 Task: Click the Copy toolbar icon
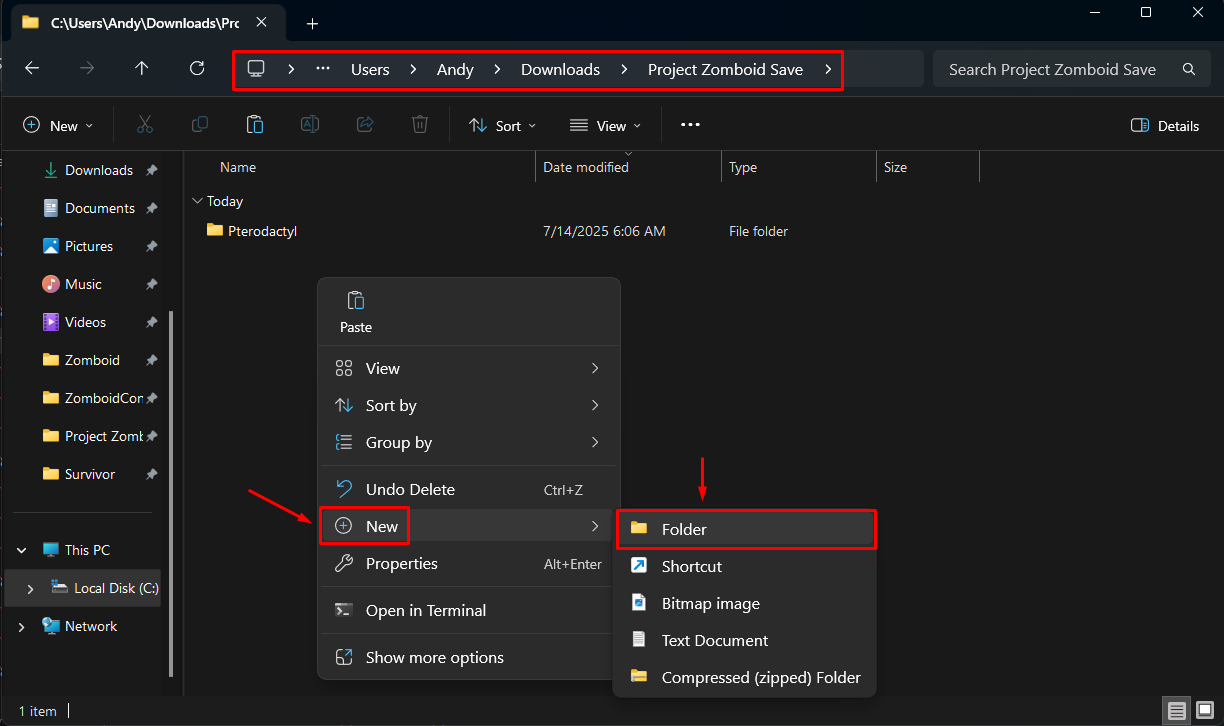(x=199, y=124)
